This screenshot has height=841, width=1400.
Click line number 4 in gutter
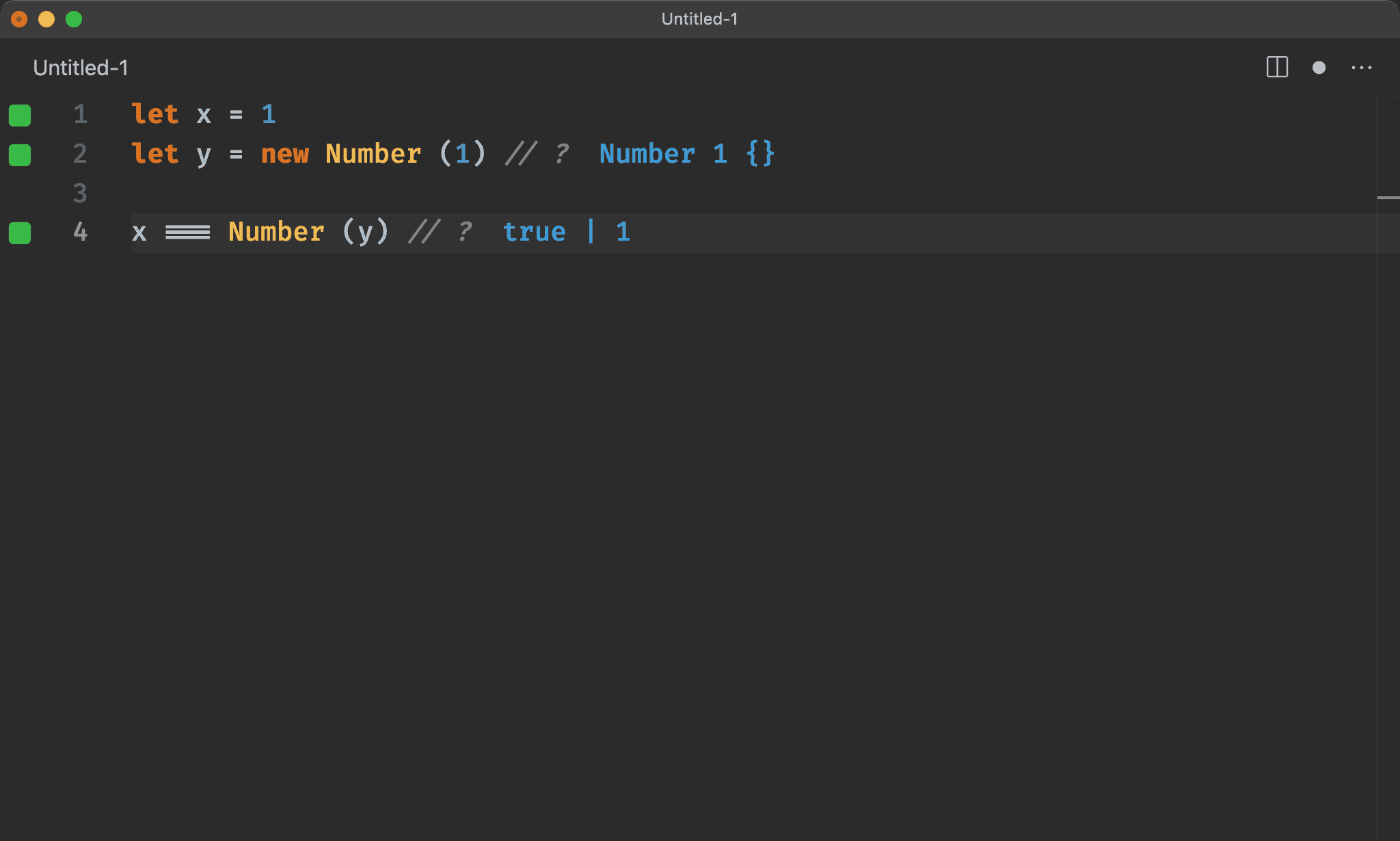[x=80, y=232]
